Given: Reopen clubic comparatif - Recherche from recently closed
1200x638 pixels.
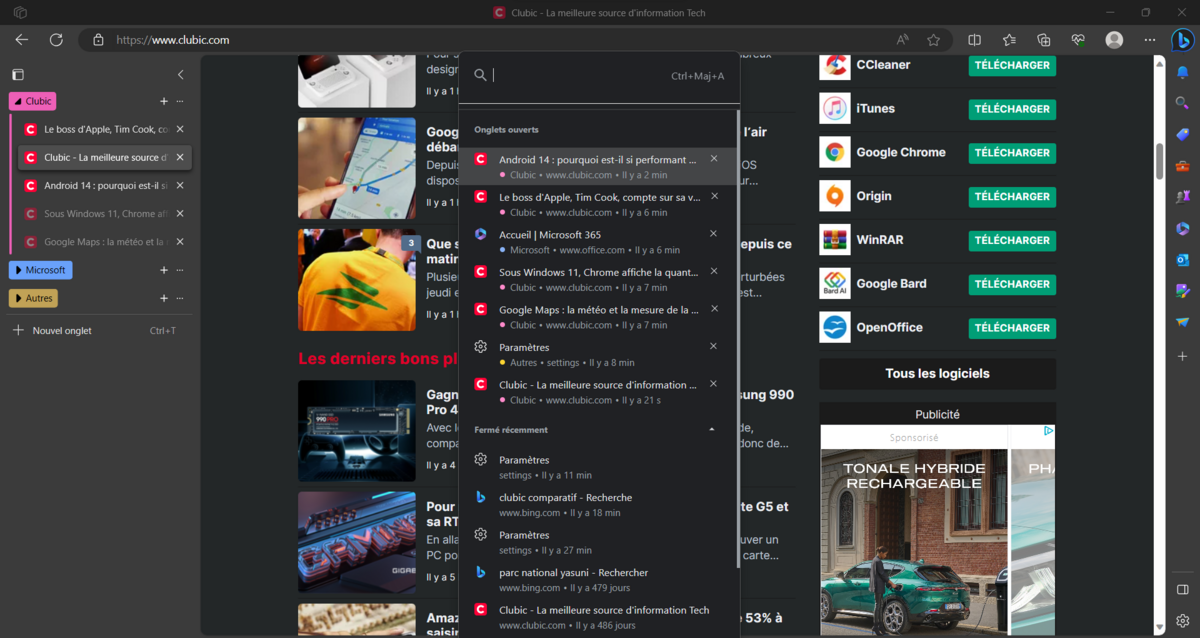Looking at the screenshot, I should click(x=597, y=504).
